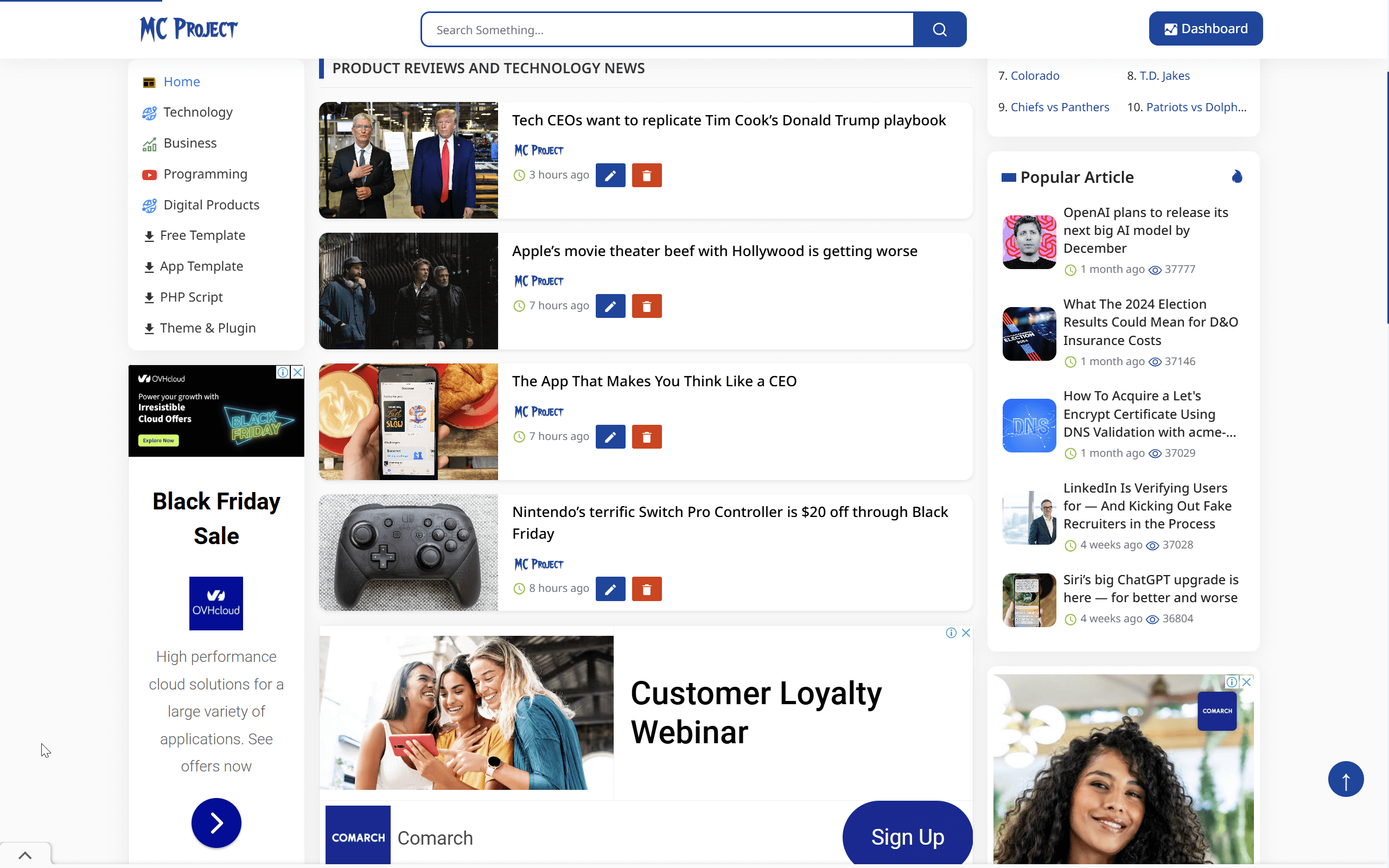Viewport: 1389px width, 868px height.
Task: Click the OVHcloud ad next arrow
Action: click(216, 822)
